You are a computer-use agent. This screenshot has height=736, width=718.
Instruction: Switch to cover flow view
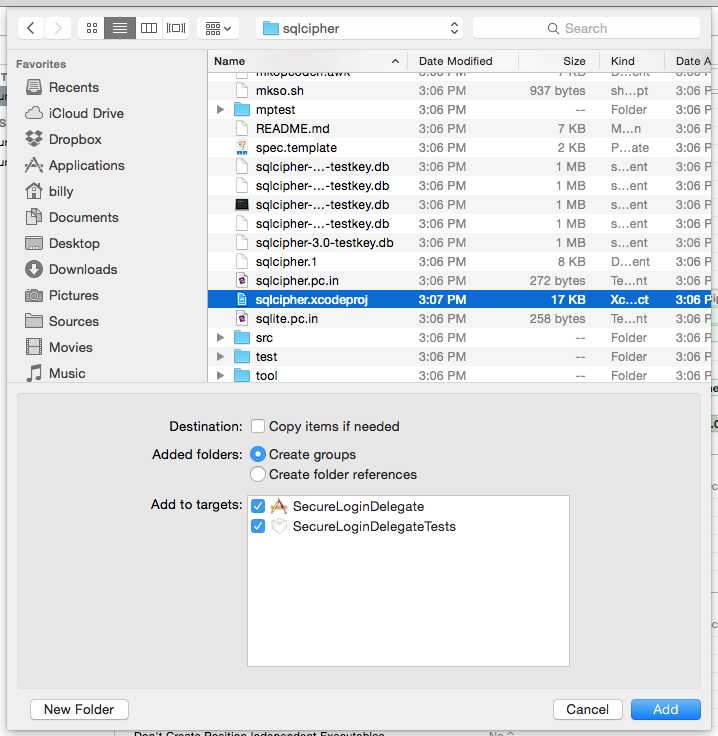point(176,28)
